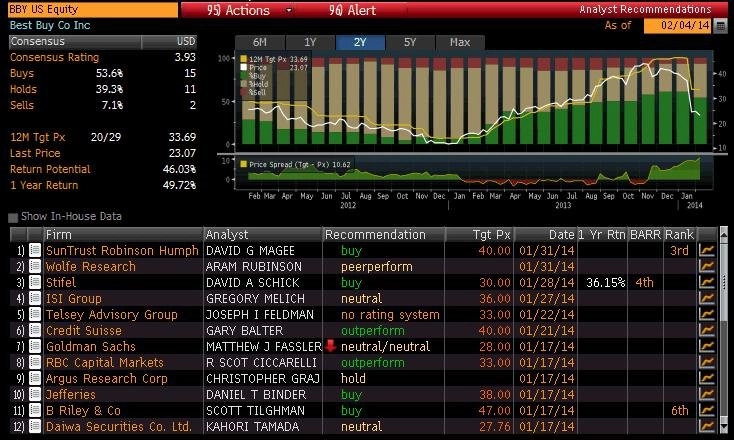The height and width of the screenshot is (440, 734).
Task: Sort by 1 Yr Rtn column header
Action: (602, 234)
